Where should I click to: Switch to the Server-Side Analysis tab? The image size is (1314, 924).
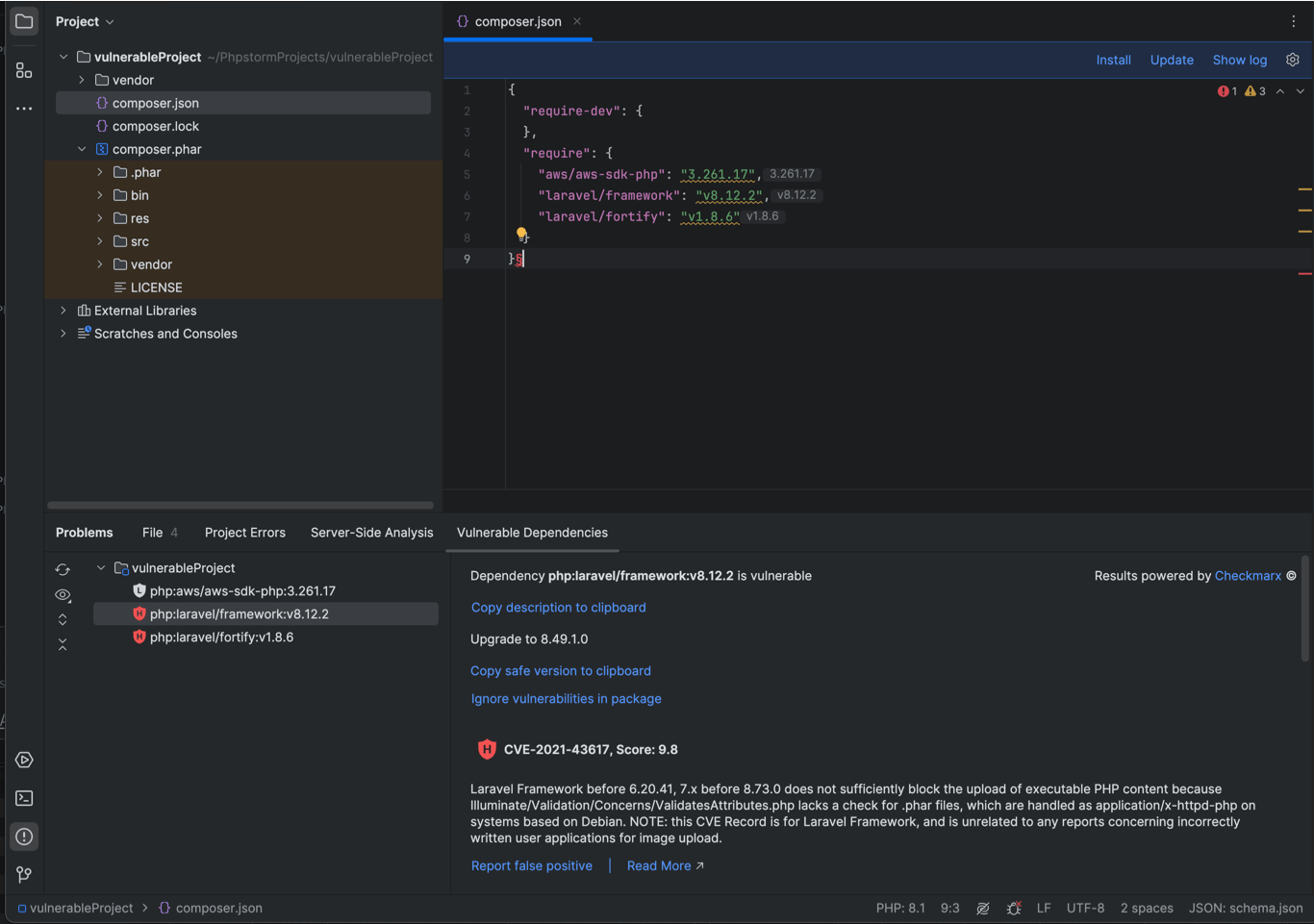point(371,533)
